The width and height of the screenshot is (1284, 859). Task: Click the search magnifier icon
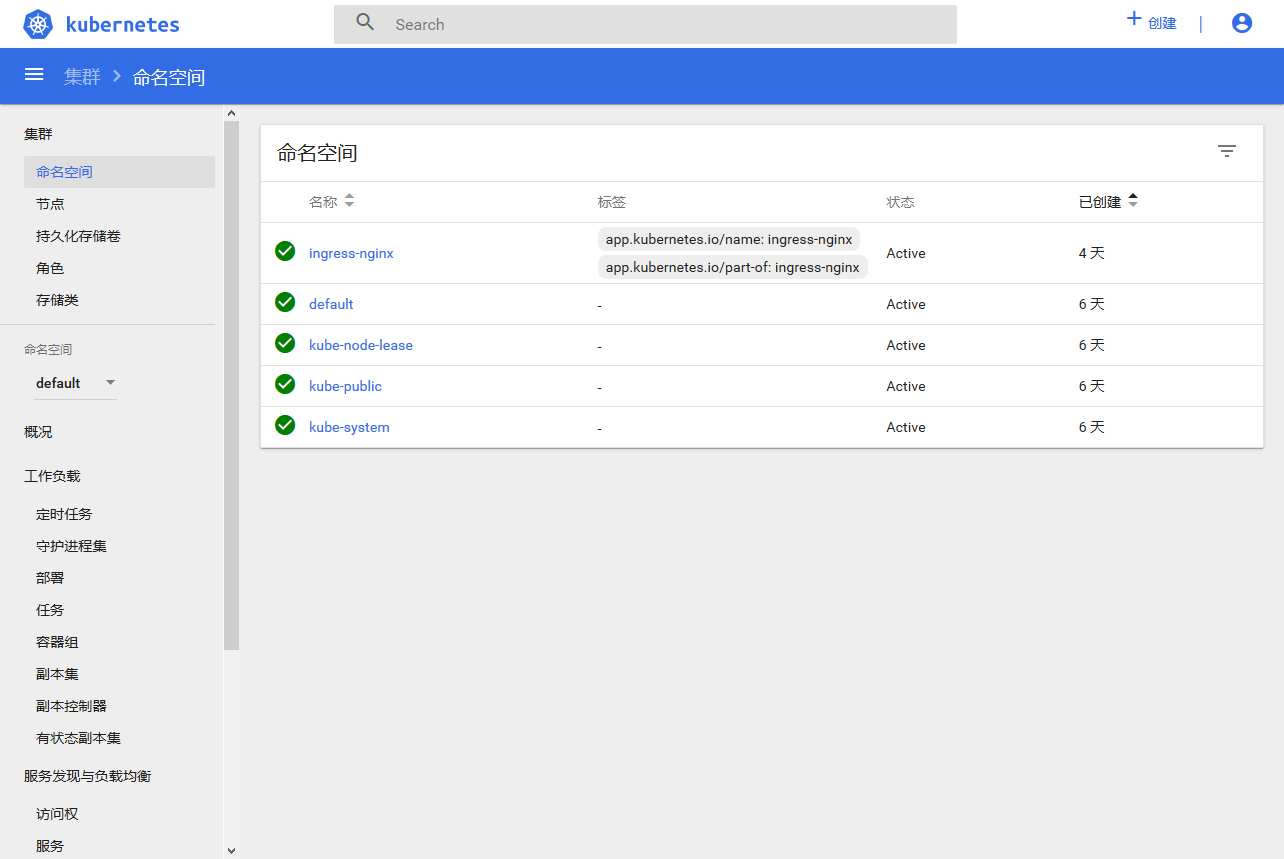365,23
